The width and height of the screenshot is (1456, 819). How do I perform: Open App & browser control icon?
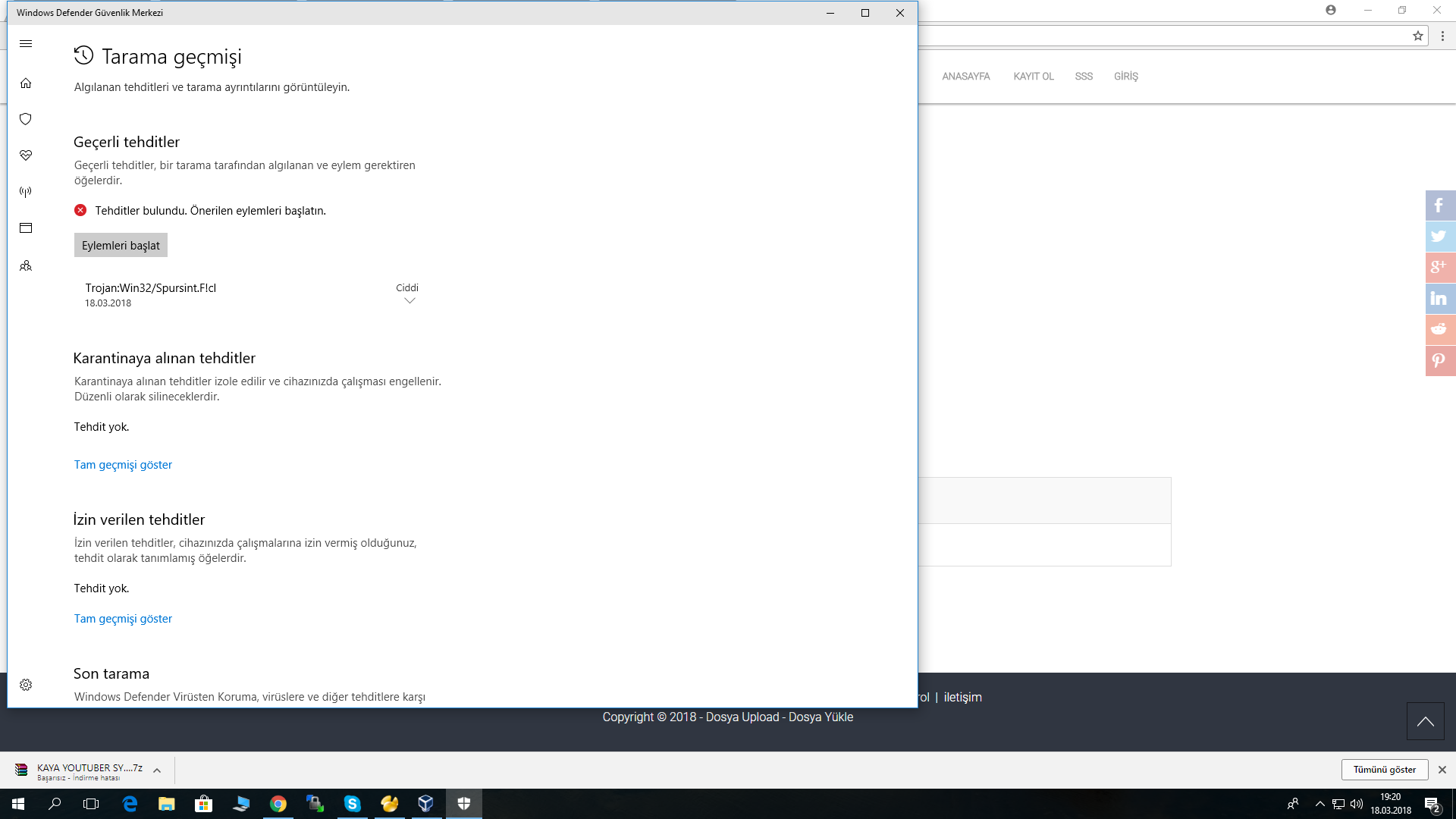[x=26, y=228]
